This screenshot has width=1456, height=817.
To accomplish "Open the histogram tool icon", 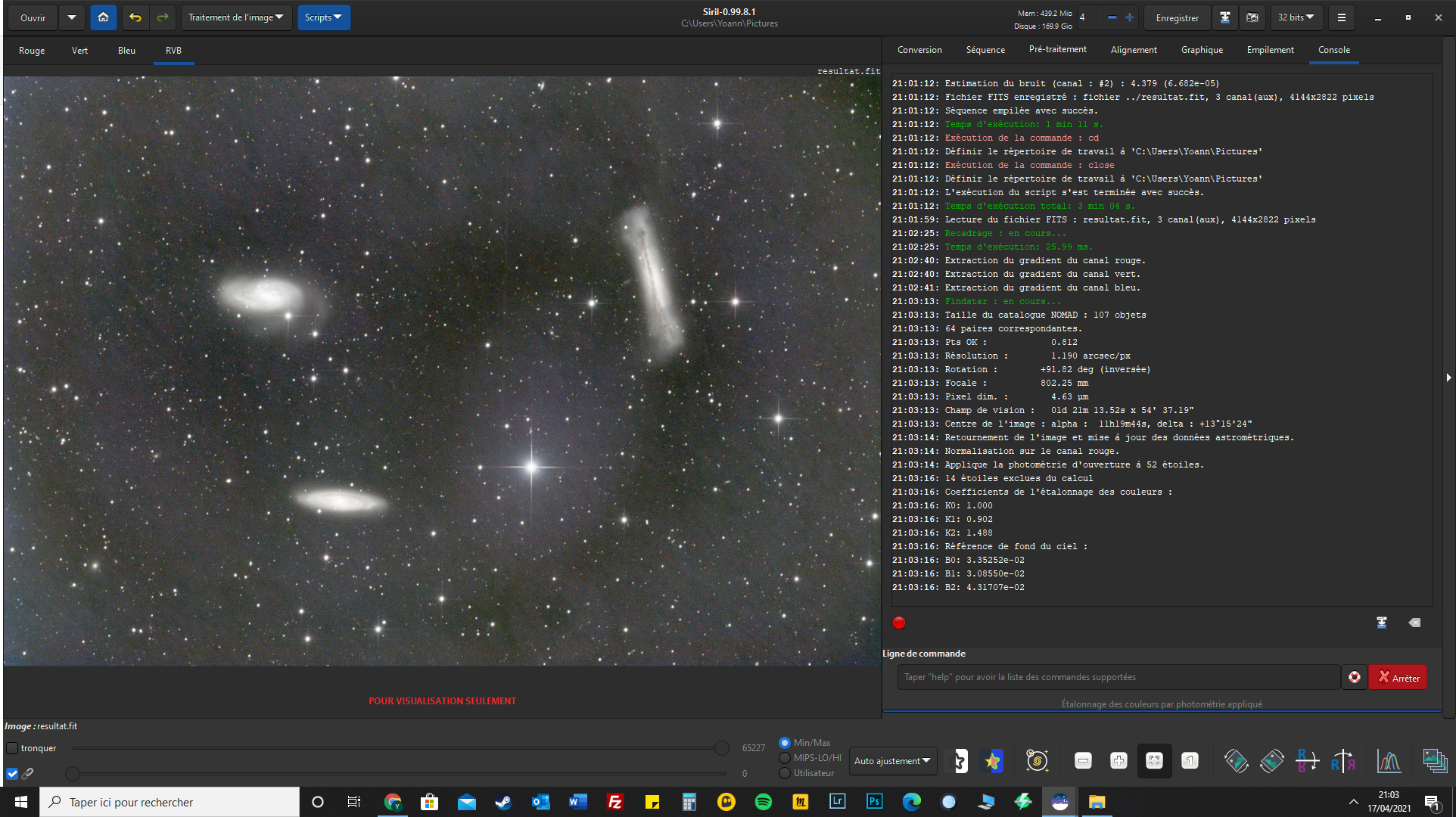I will point(1388,760).
